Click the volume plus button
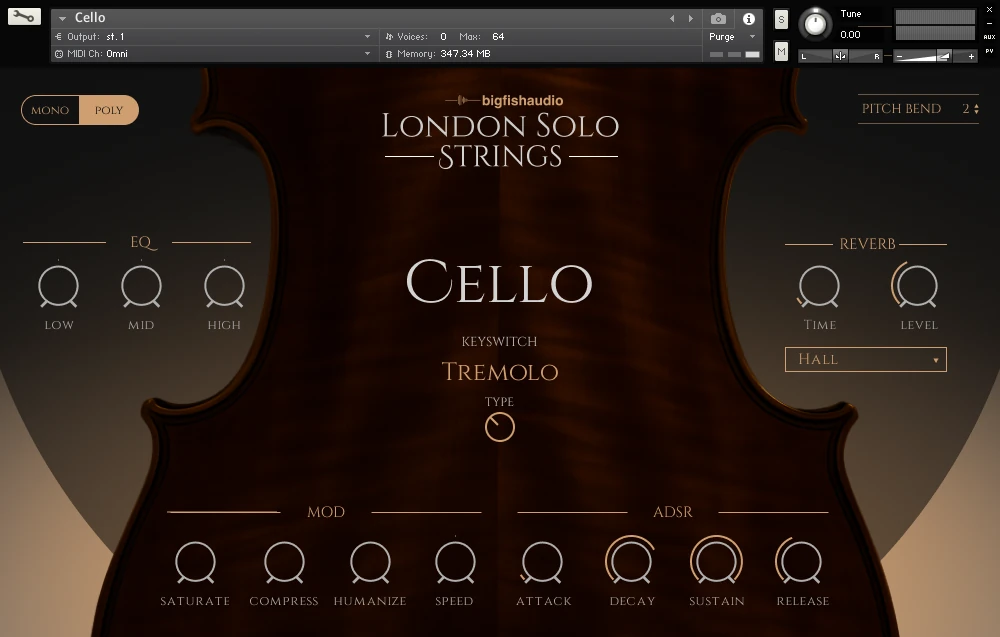This screenshot has width=1000, height=637. [971, 55]
